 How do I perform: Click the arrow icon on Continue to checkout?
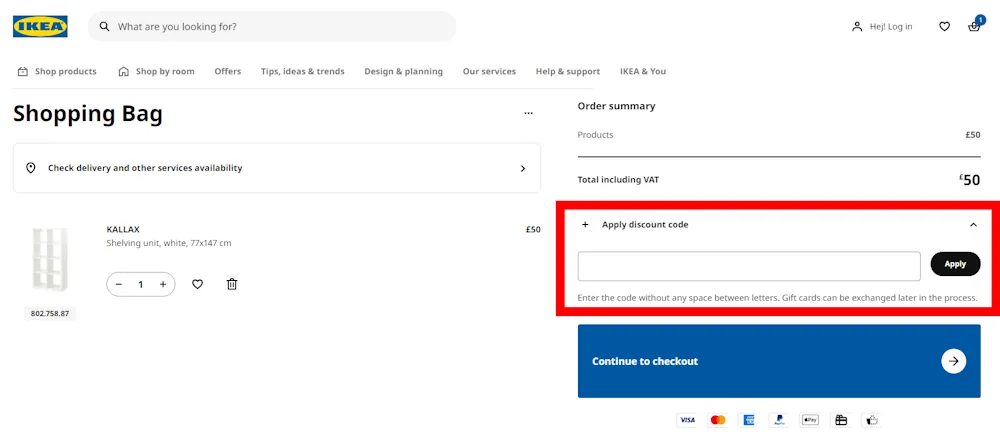pyautogui.click(x=953, y=361)
